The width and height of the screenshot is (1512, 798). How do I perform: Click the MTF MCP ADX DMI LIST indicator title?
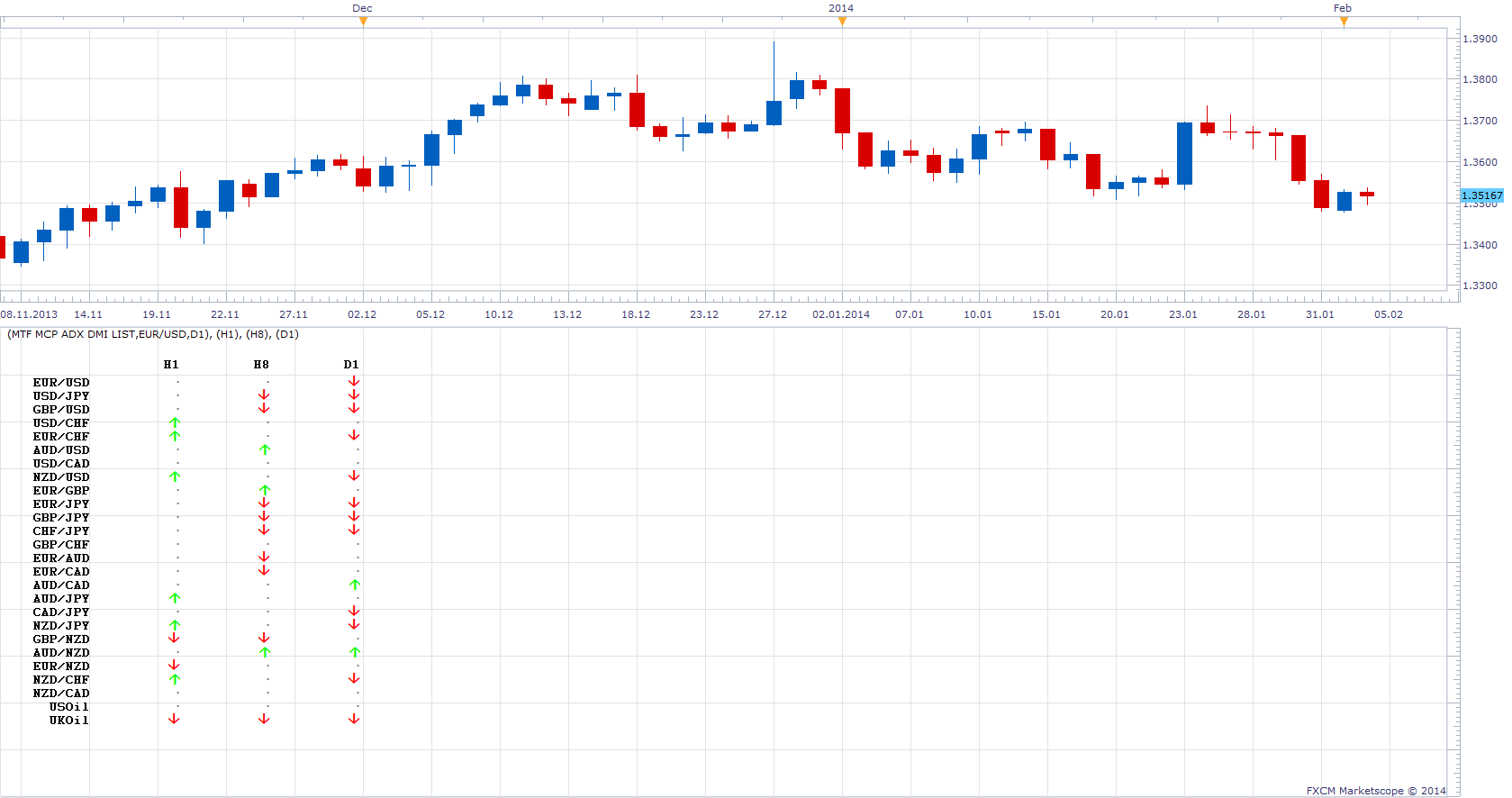click(x=153, y=334)
